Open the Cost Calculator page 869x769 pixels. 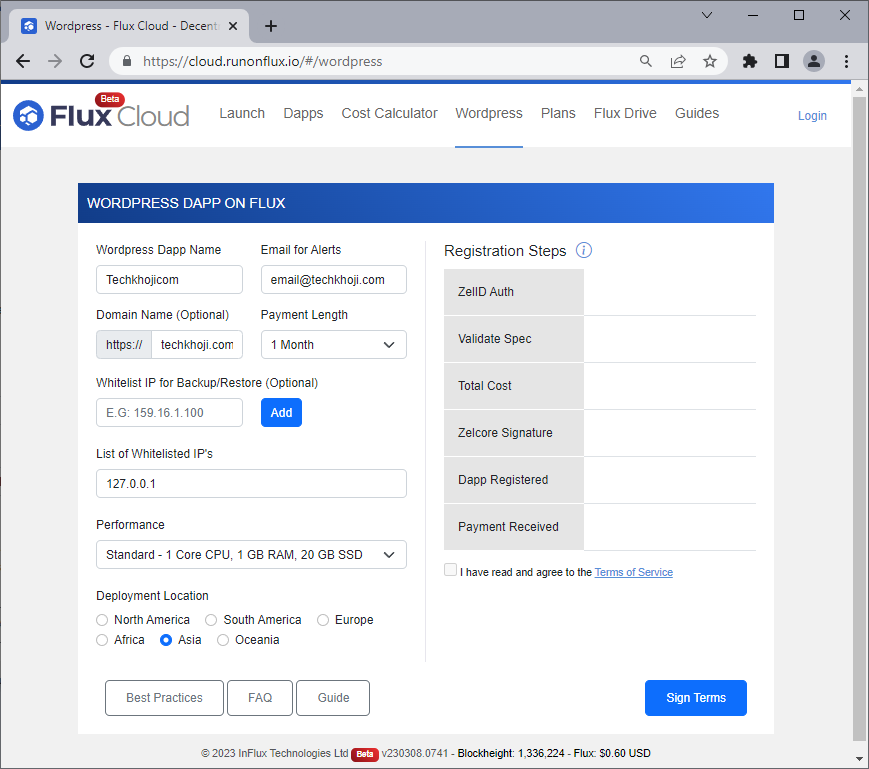pyautogui.click(x=390, y=113)
